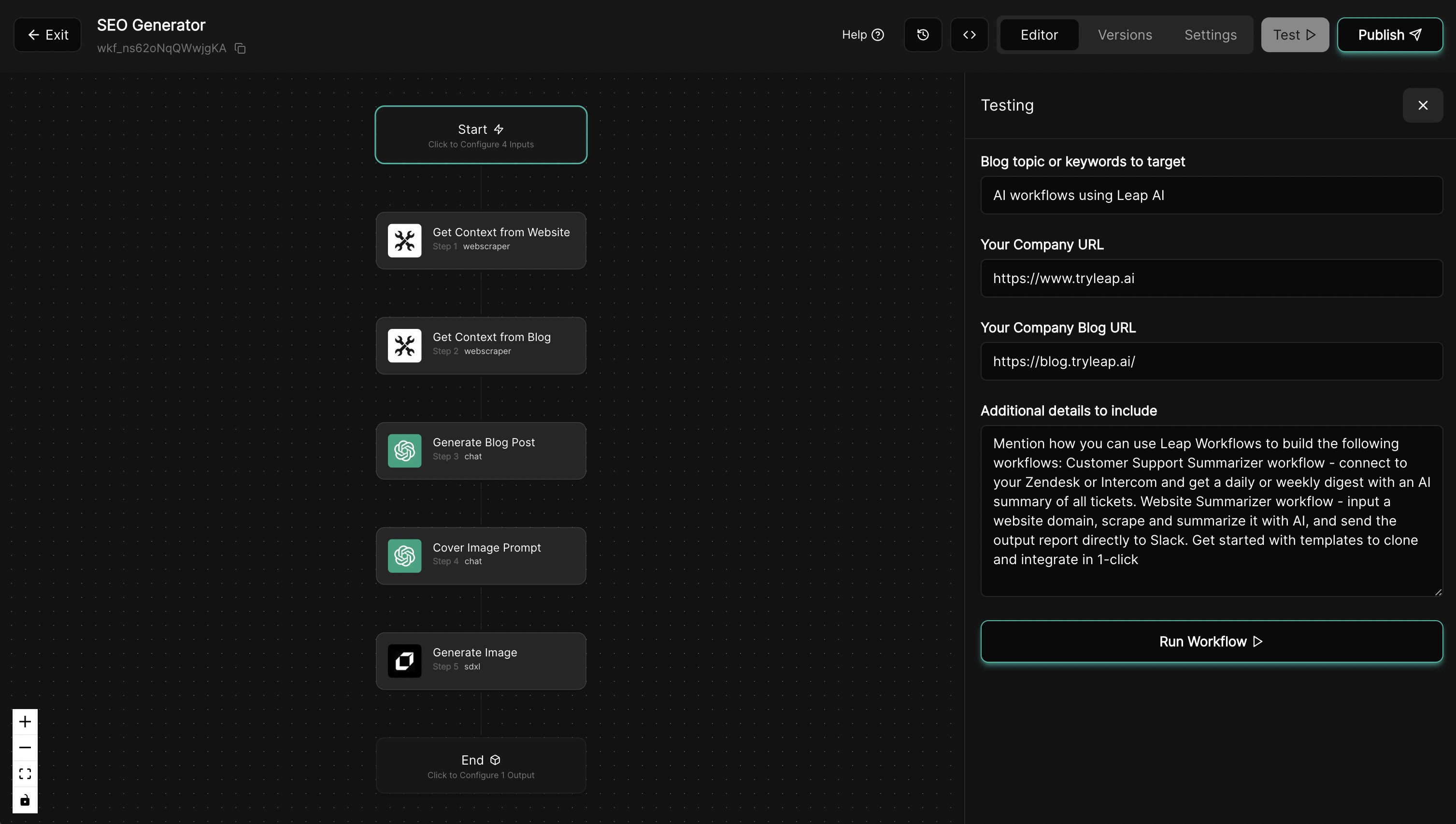Click the Exit button
1456x824 pixels.
(47, 34)
